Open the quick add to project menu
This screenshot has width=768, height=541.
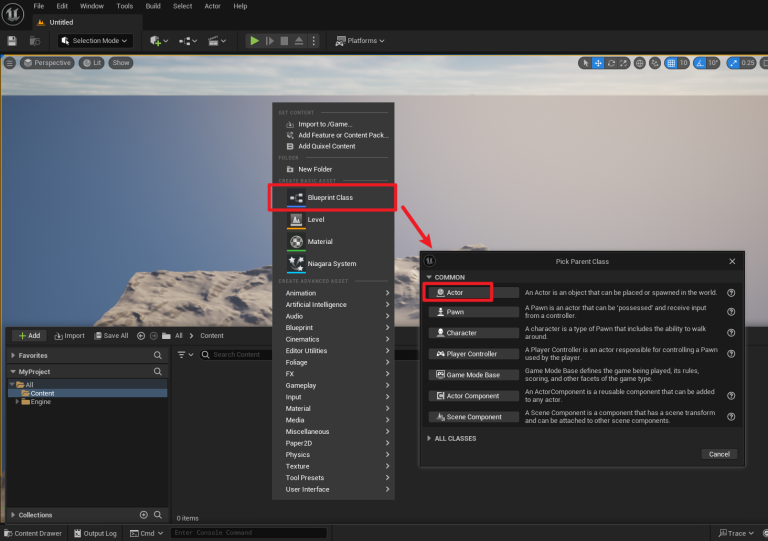pos(159,41)
